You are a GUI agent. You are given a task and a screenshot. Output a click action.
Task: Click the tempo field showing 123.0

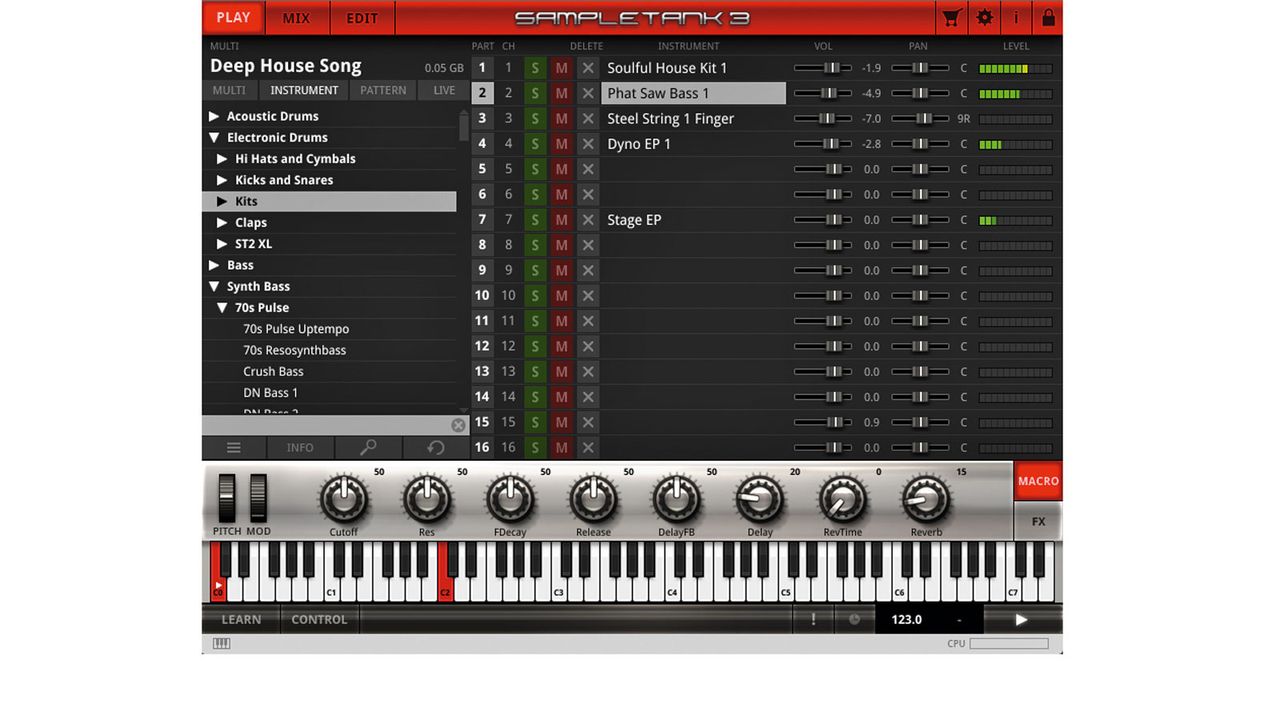[907, 620]
